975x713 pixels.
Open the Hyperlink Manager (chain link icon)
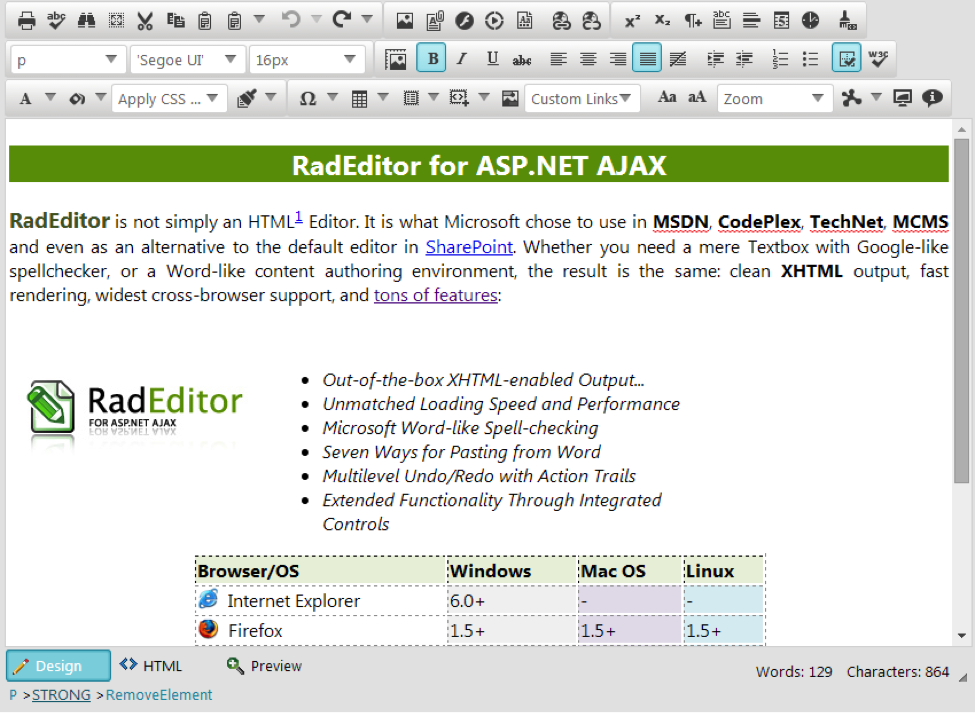(x=561, y=21)
